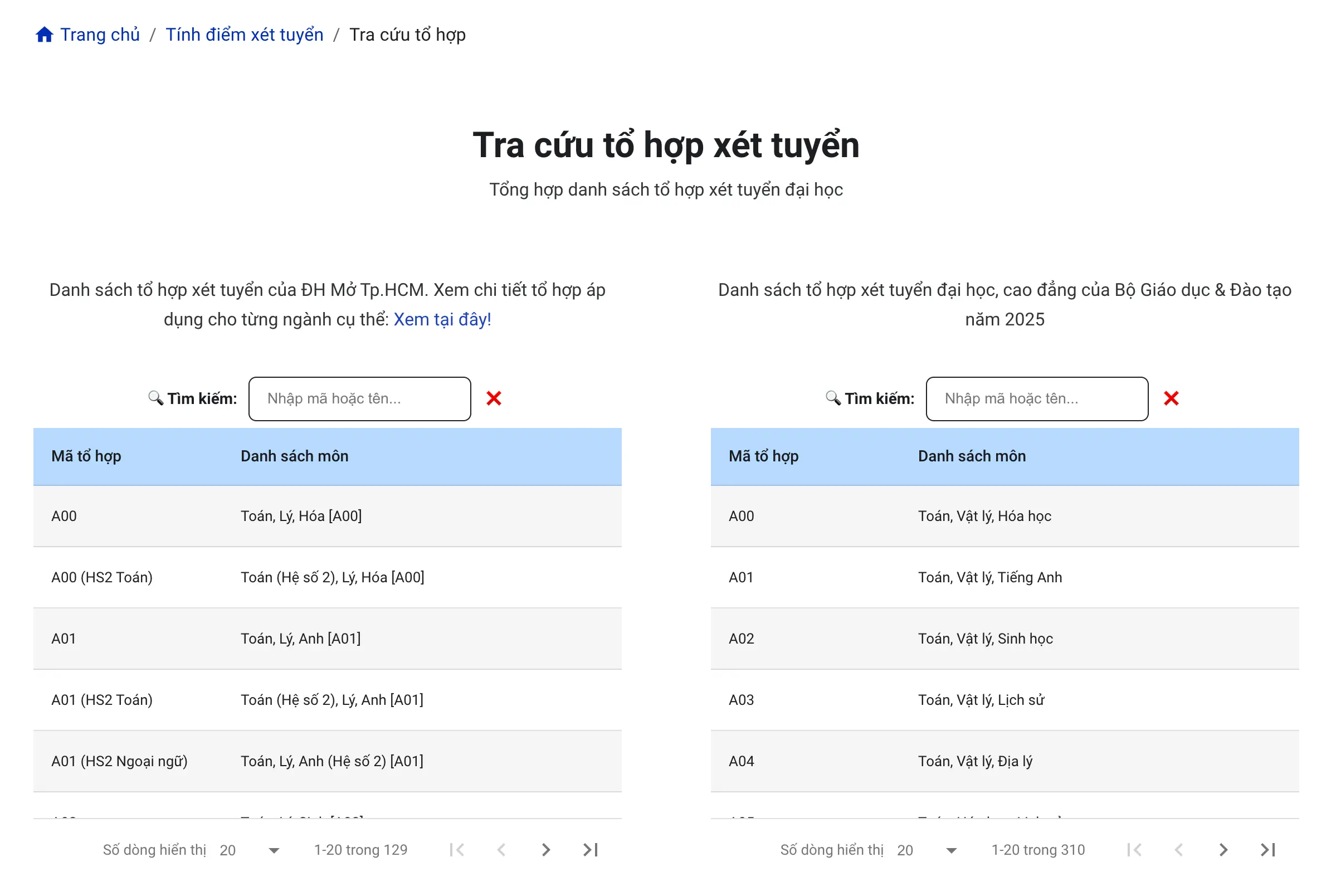
Task: Focus the right table's search input field
Action: (x=1037, y=398)
